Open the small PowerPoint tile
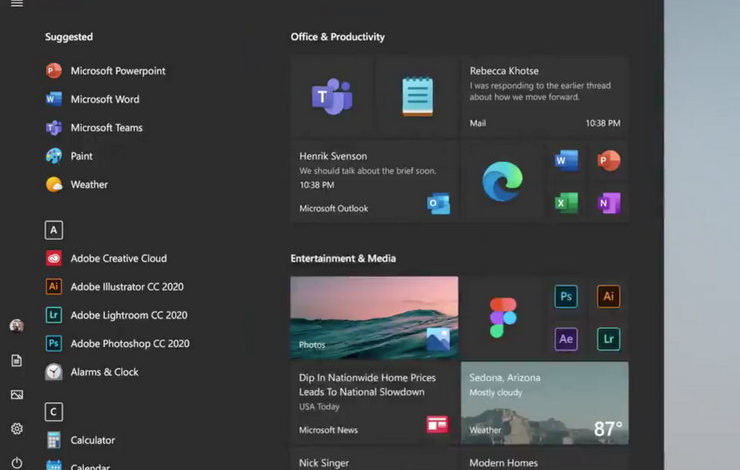The height and width of the screenshot is (470, 740). click(608, 160)
